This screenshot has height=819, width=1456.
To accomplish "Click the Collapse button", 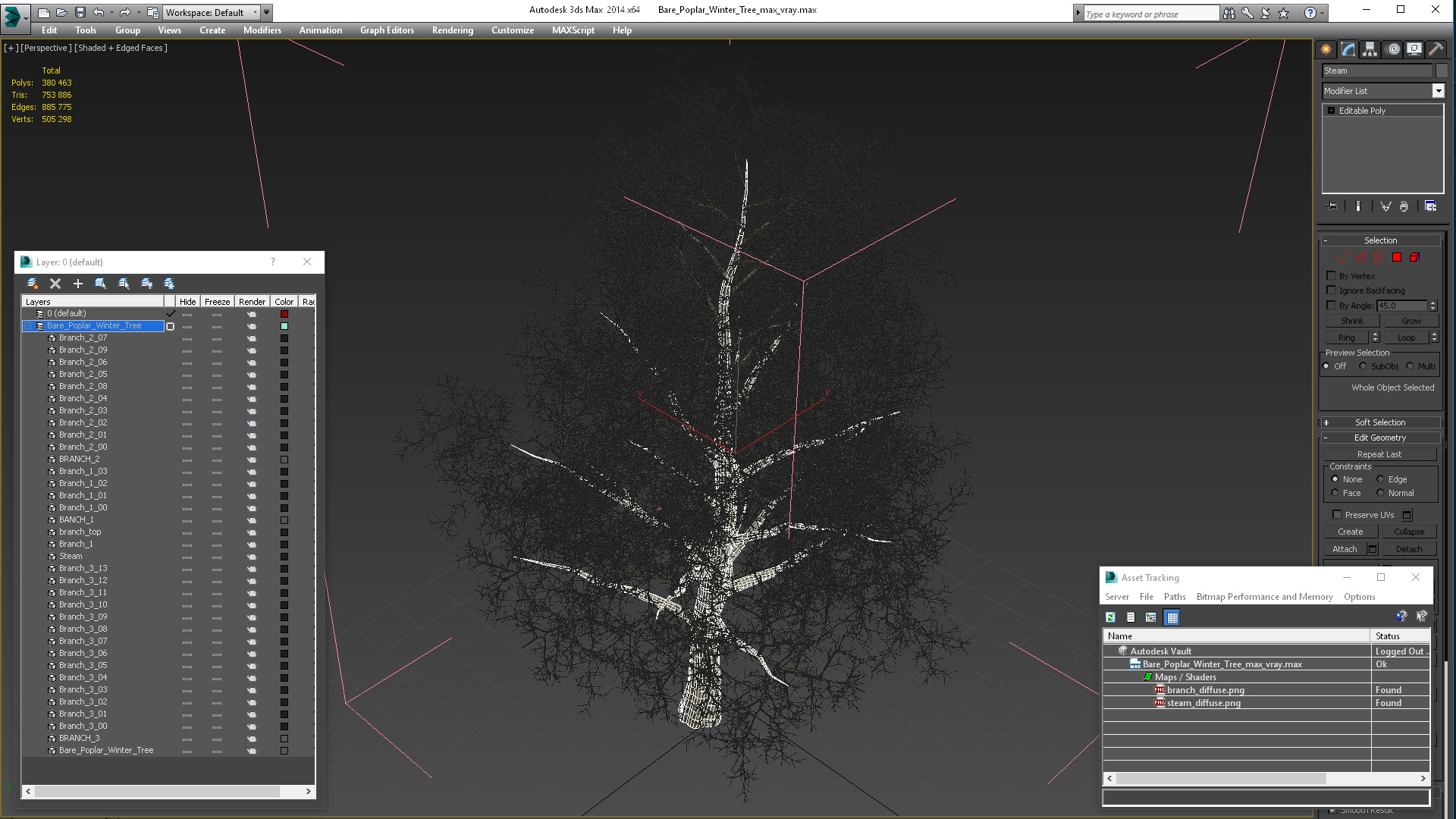I will click(x=1408, y=532).
